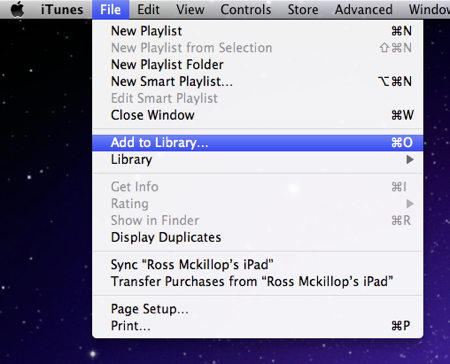
Task: Open the Store menu
Action: click(303, 9)
